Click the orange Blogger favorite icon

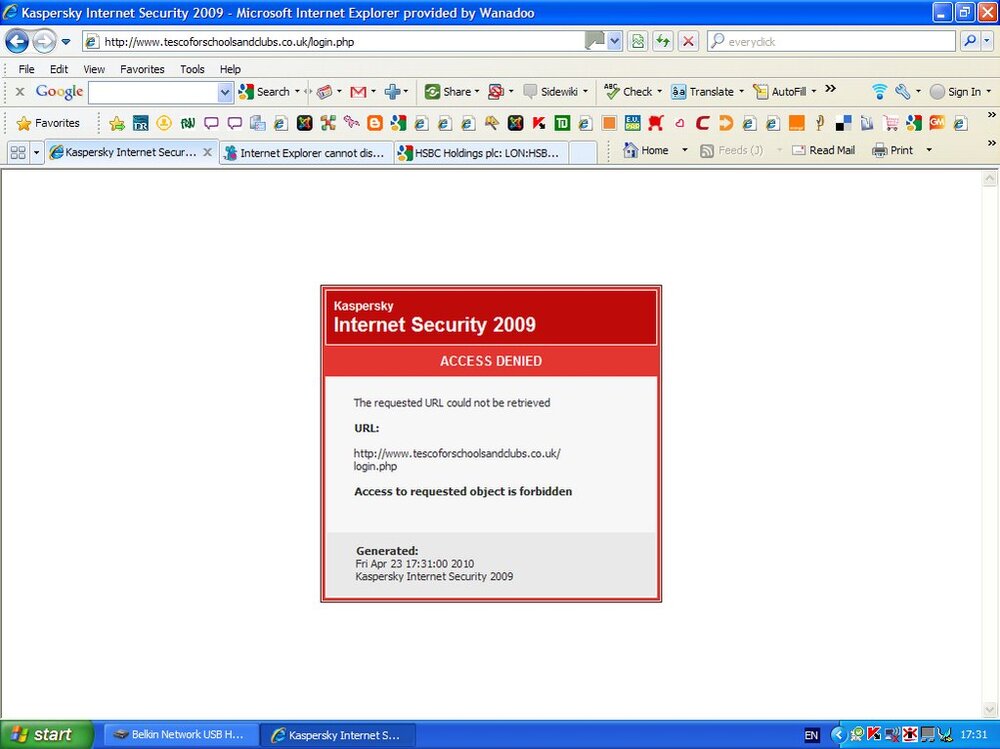point(375,123)
